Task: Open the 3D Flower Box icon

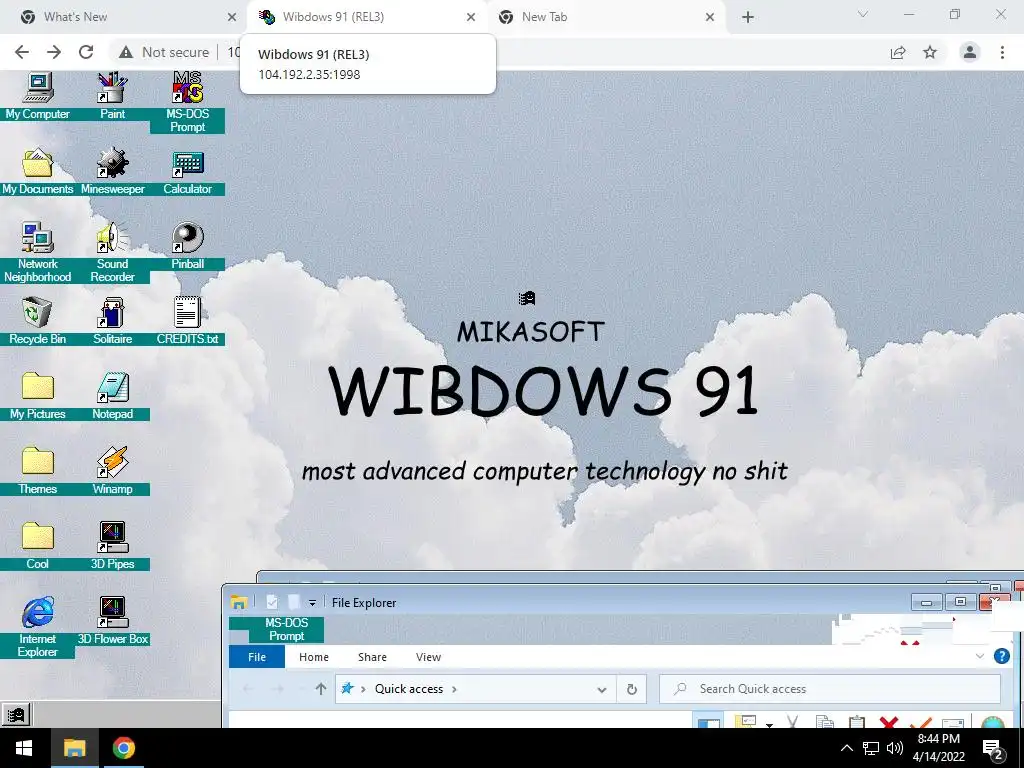Action: pyautogui.click(x=112, y=621)
